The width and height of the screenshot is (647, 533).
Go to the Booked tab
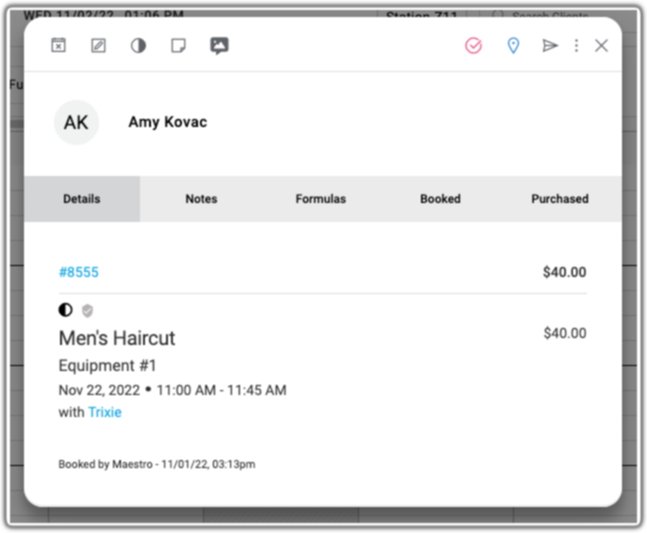(440, 199)
